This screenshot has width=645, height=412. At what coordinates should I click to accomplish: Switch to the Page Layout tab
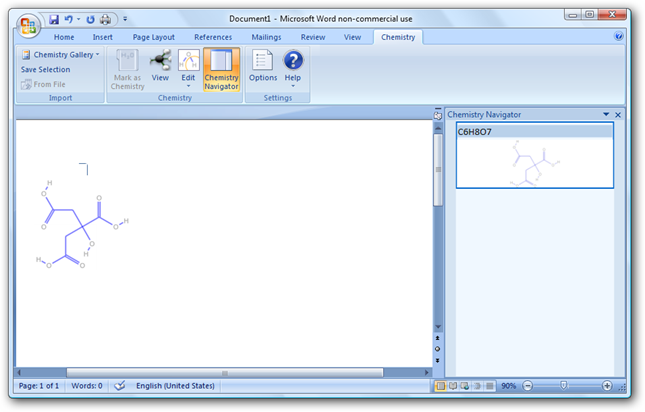(x=153, y=37)
